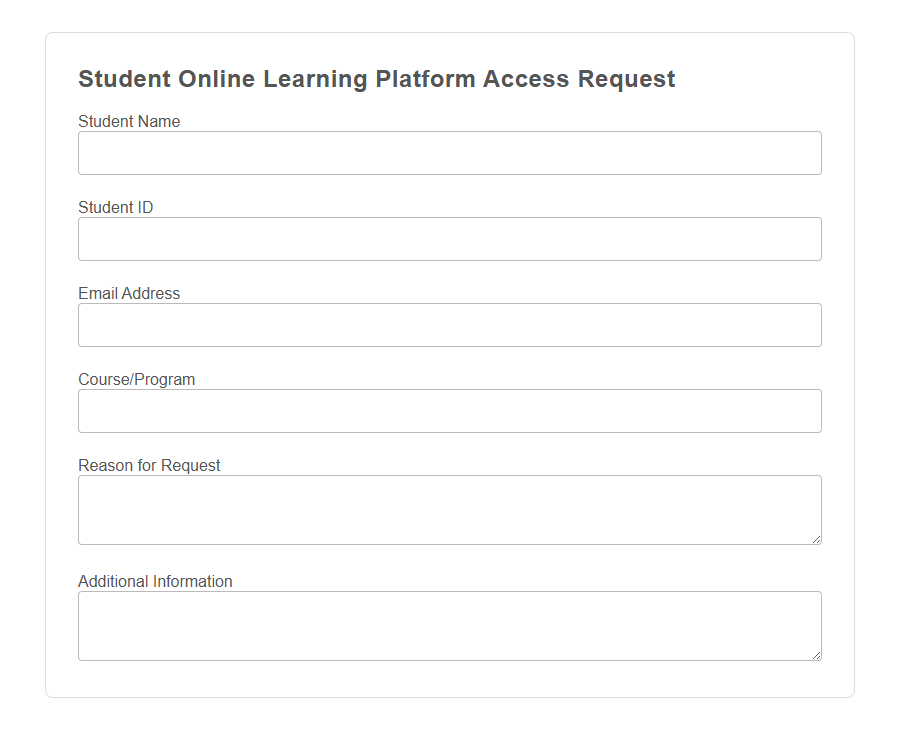900x730 pixels.
Task: Click the Student ID input field
Action: click(x=449, y=238)
